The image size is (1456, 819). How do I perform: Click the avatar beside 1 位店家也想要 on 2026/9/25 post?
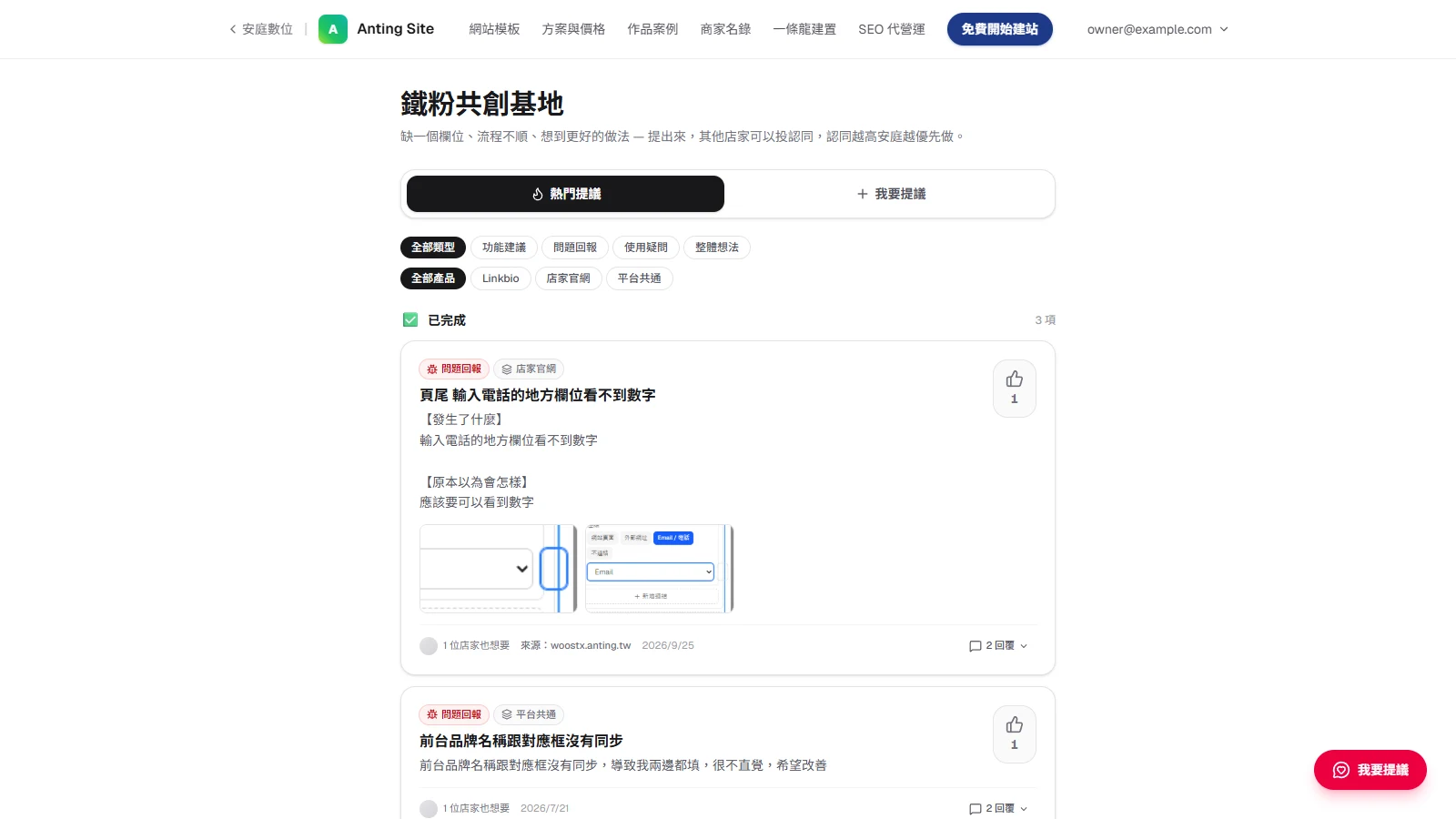point(429,646)
